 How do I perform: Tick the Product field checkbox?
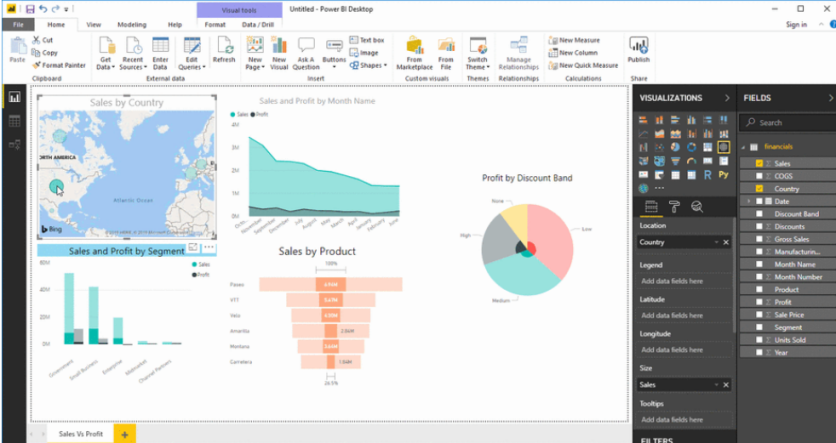click(x=759, y=289)
